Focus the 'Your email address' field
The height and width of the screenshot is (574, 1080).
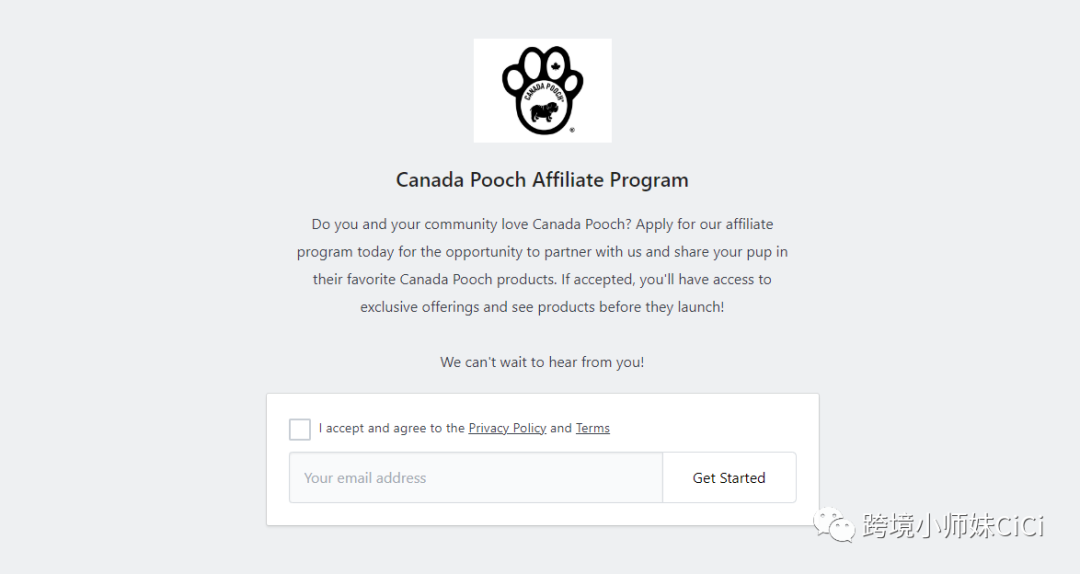[475, 478]
